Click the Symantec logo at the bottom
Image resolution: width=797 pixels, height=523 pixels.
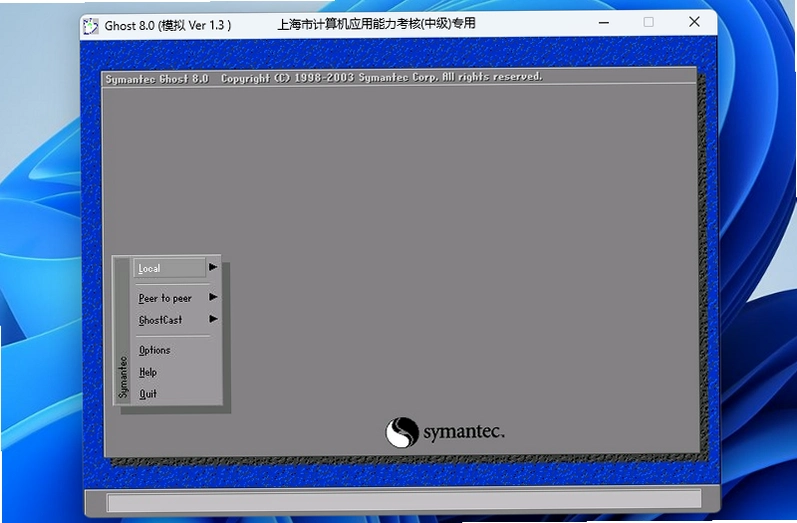[x=445, y=432]
